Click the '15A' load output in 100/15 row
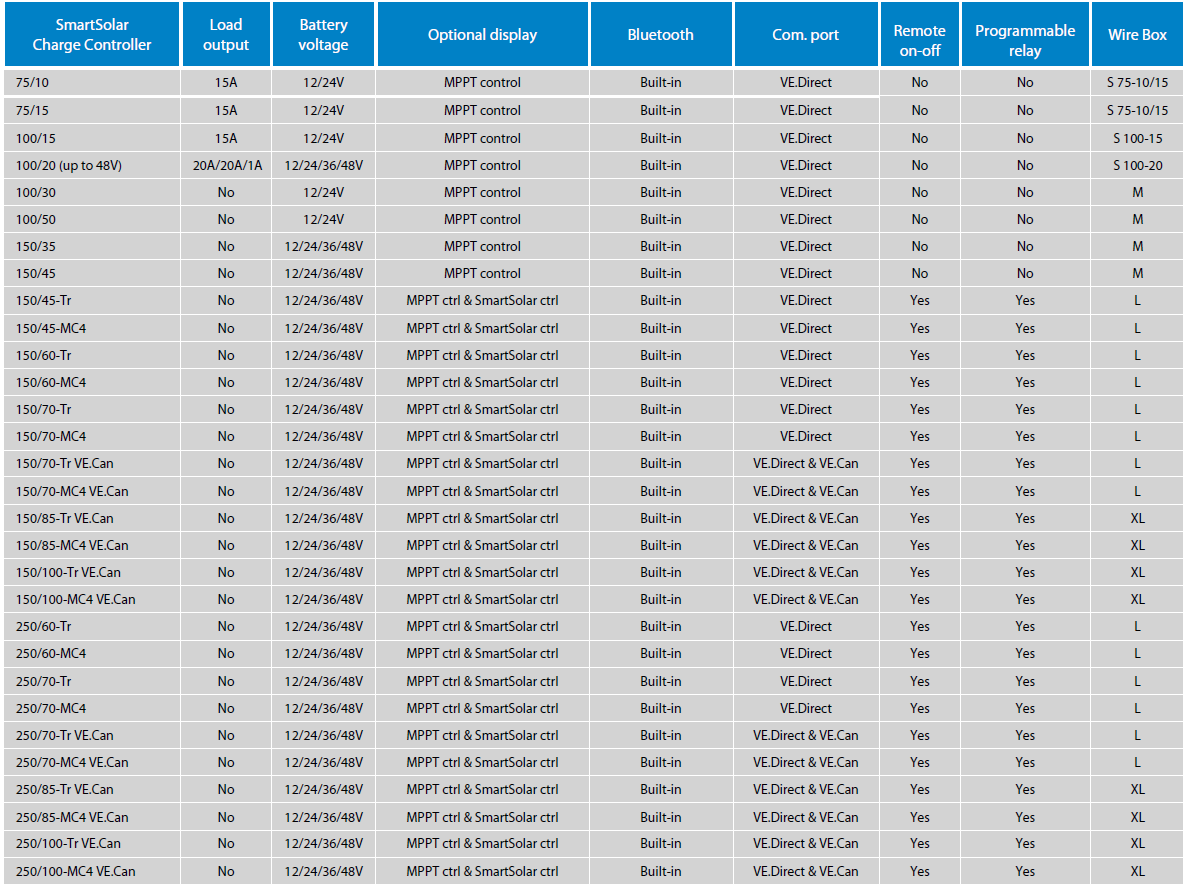Screen dimensions: 1183x885 click(x=226, y=138)
